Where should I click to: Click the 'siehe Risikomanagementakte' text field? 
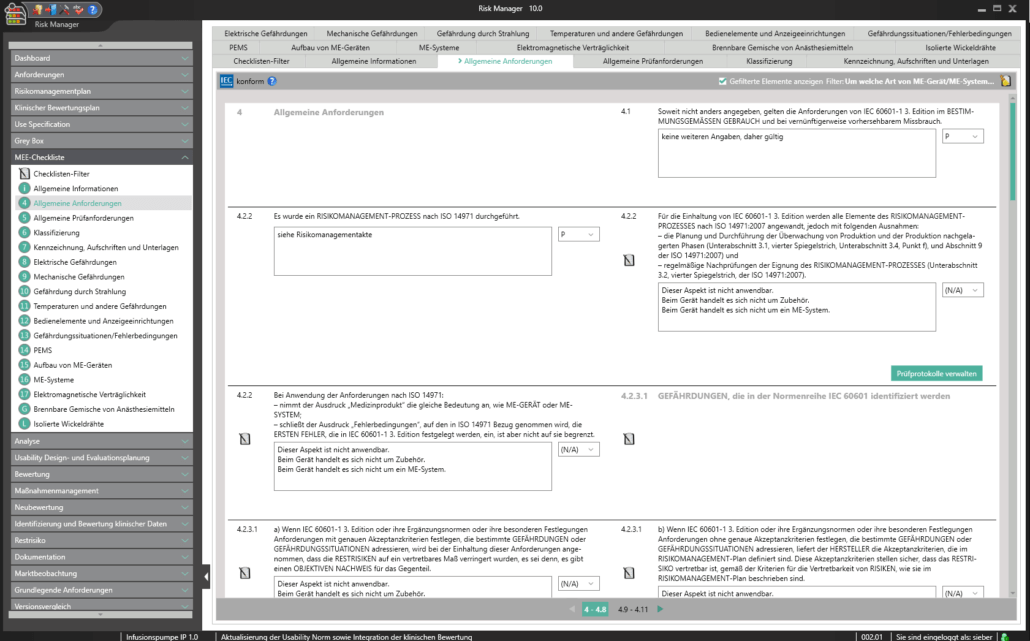click(413, 252)
